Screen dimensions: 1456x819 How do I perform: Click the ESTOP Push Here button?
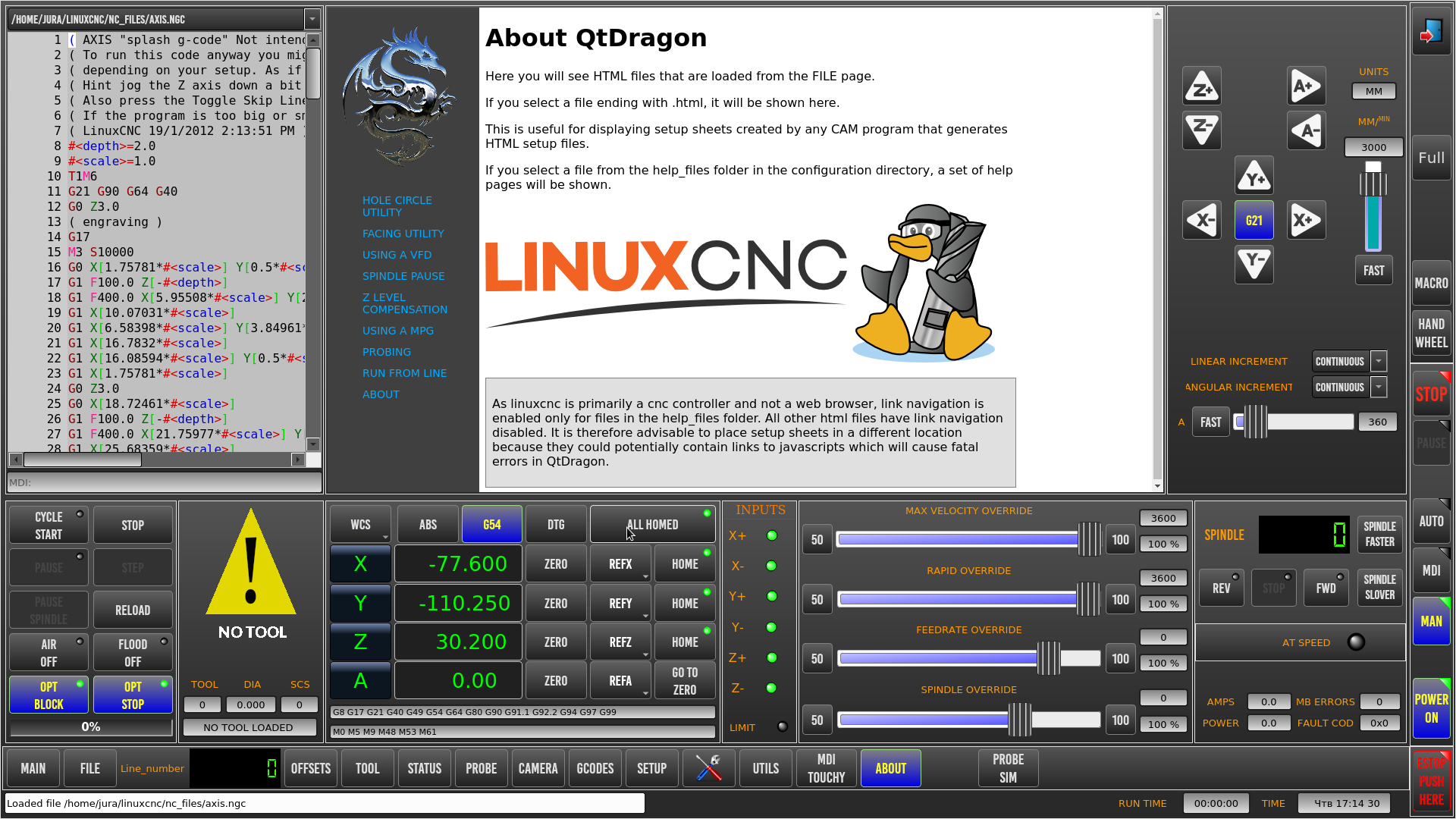(x=1431, y=782)
